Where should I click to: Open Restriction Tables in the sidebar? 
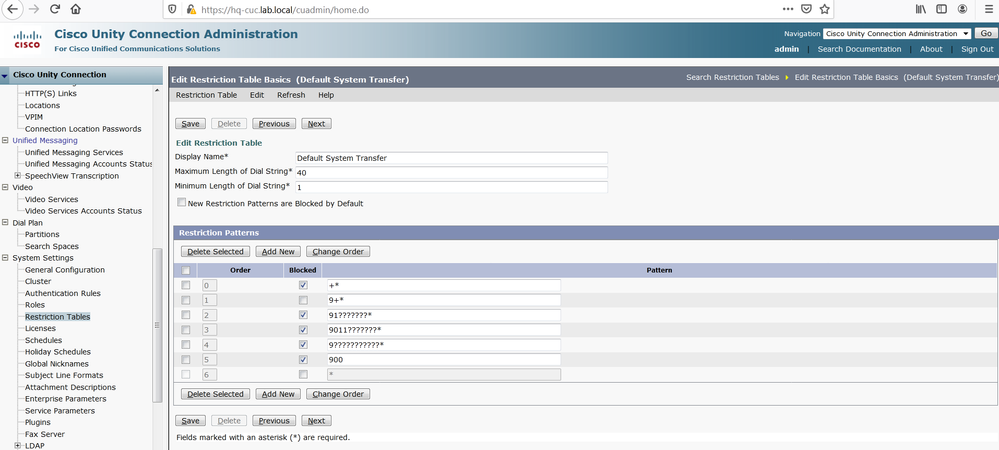click(x=57, y=317)
